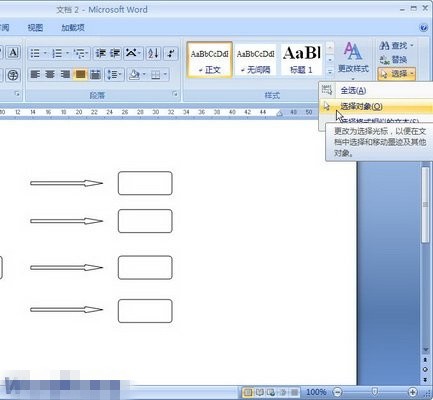Click the center alignment icon

click(50, 74)
